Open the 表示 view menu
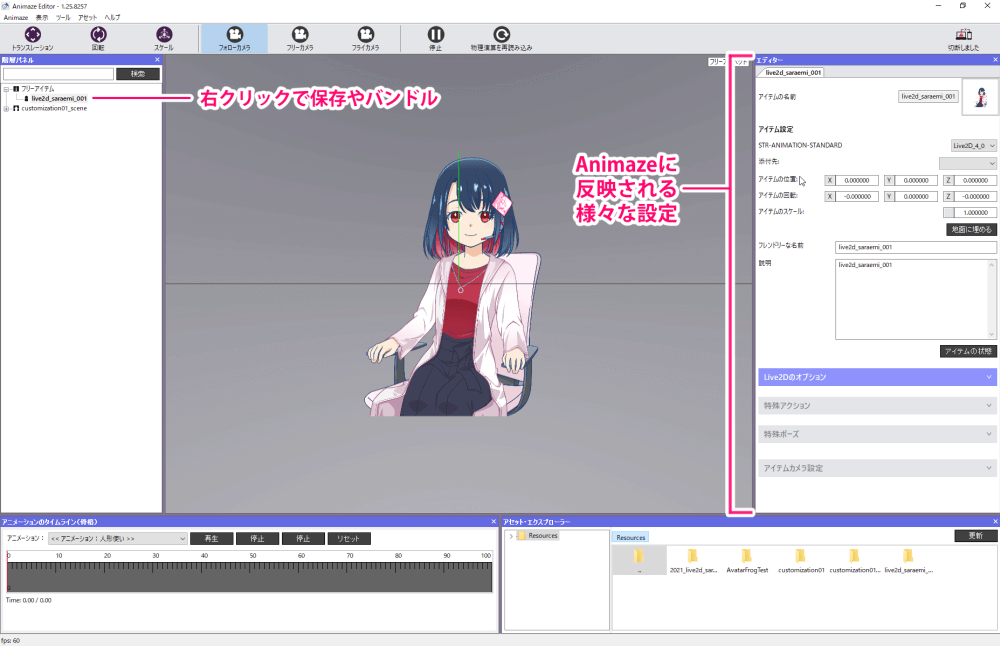The image size is (1000, 646). 42,17
